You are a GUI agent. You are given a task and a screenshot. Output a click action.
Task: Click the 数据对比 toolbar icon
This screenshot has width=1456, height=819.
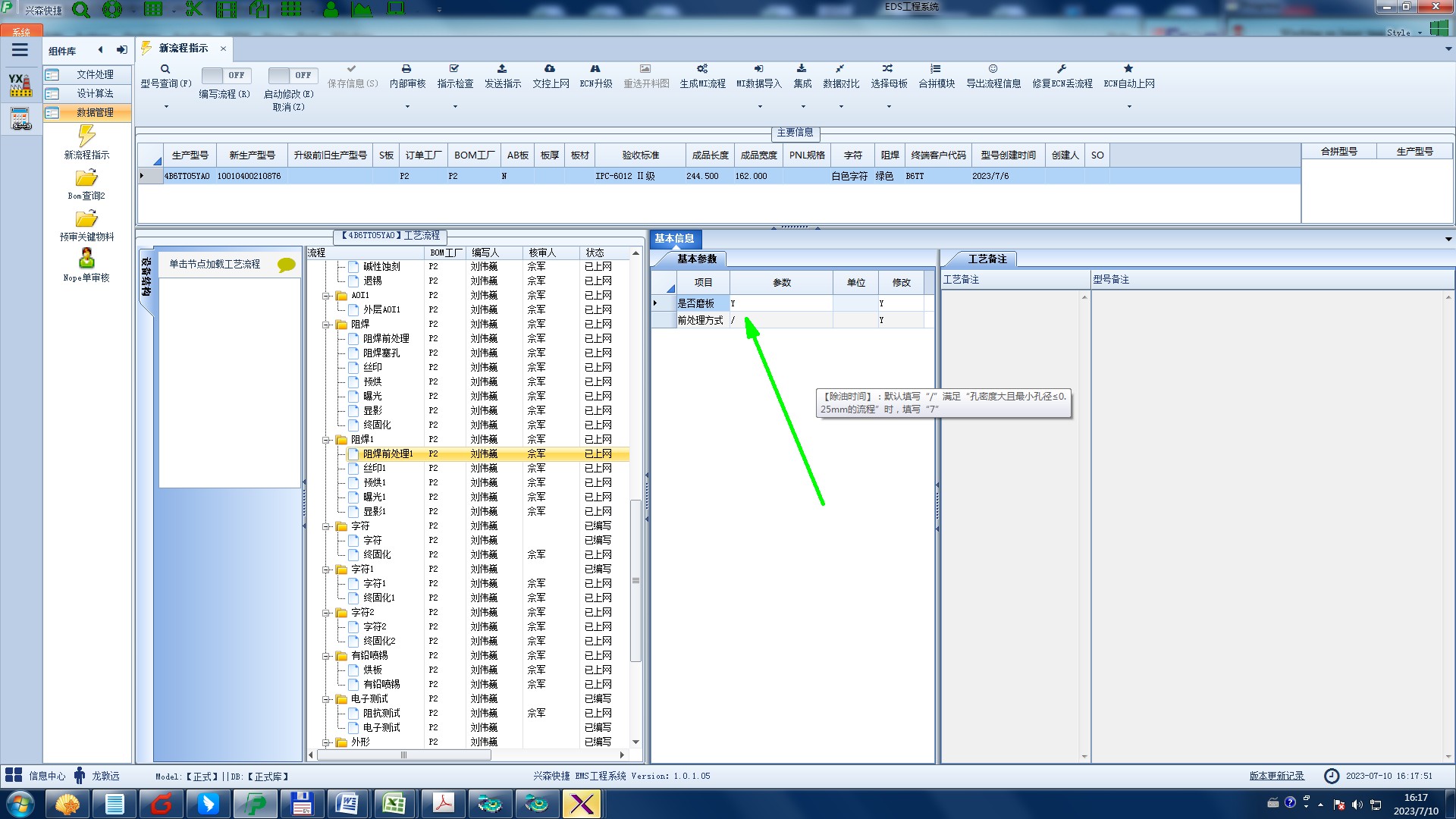[840, 69]
